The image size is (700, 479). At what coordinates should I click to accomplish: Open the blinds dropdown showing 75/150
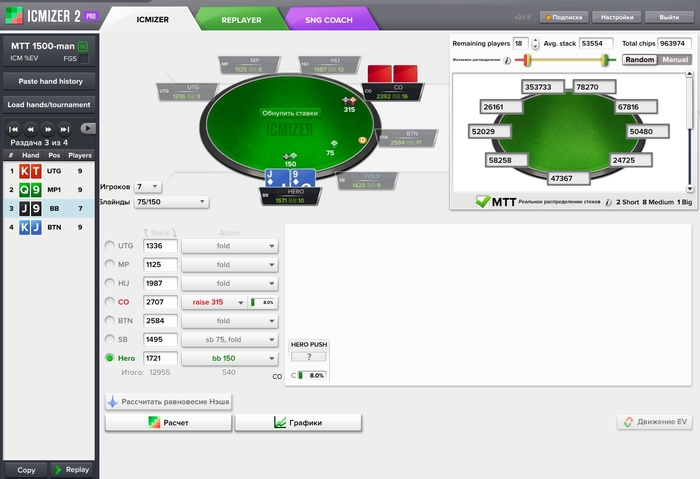point(171,202)
